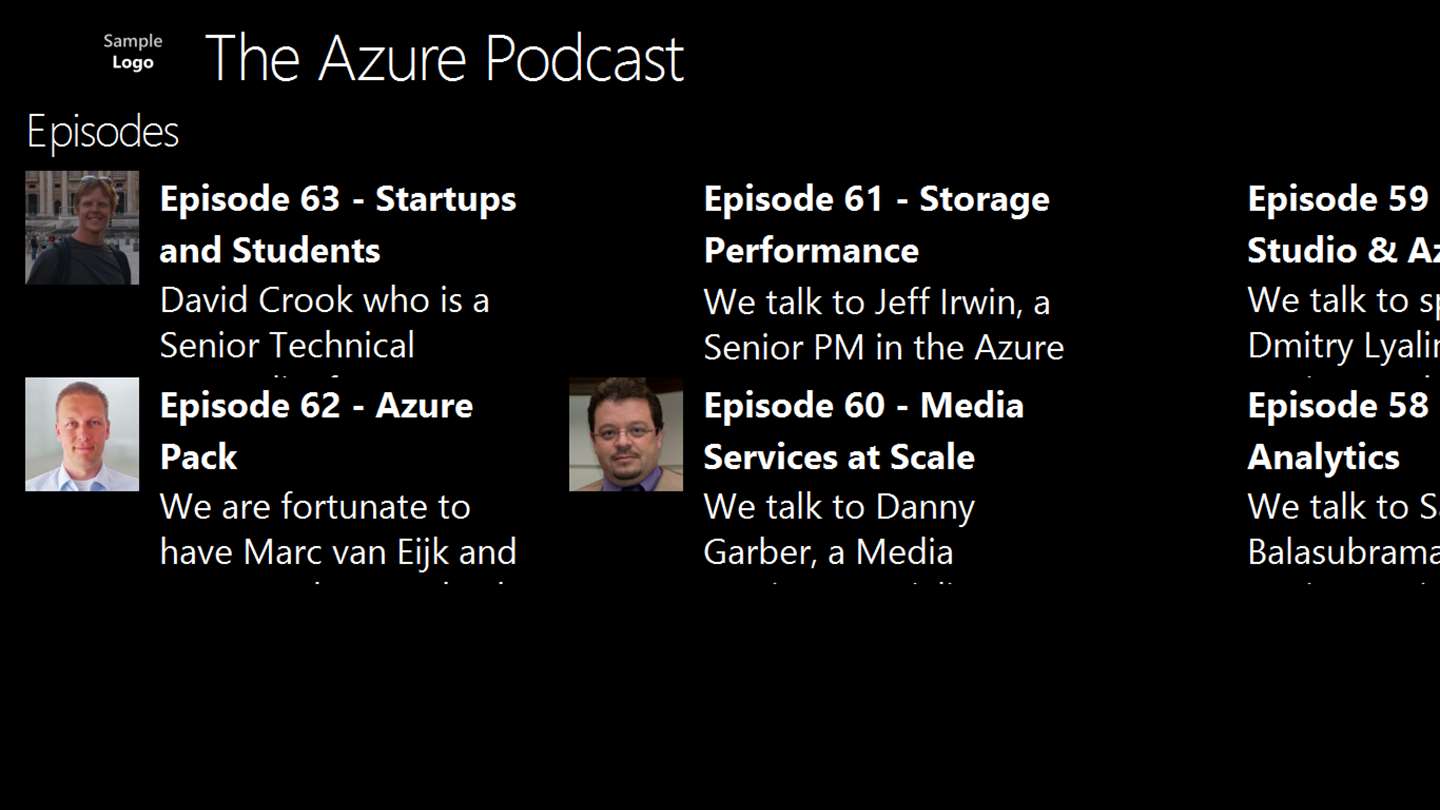Open Episode 62 guest headshot thumbnail
1440x810 pixels.
(x=82, y=434)
